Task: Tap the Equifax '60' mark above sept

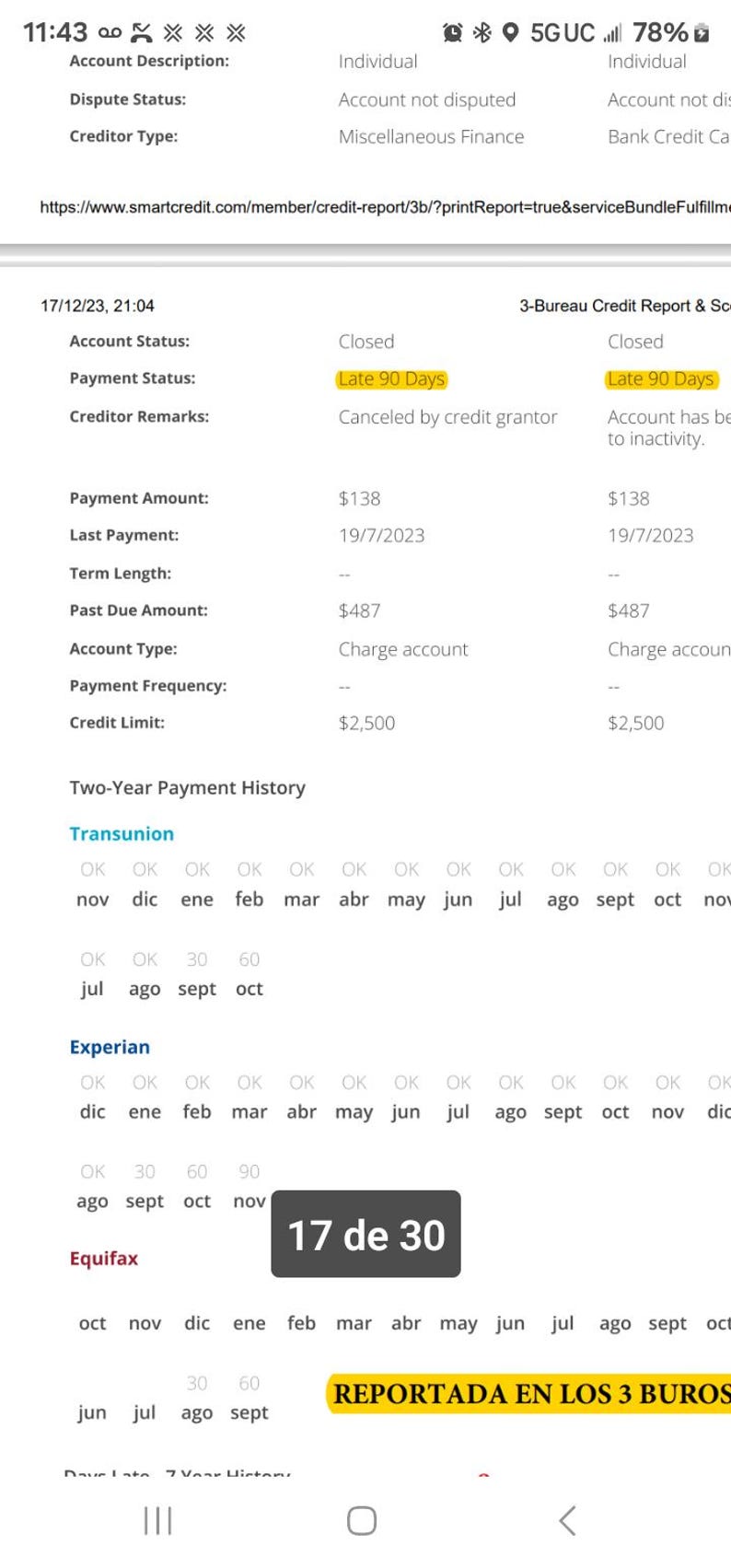Action: pyautogui.click(x=249, y=1383)
